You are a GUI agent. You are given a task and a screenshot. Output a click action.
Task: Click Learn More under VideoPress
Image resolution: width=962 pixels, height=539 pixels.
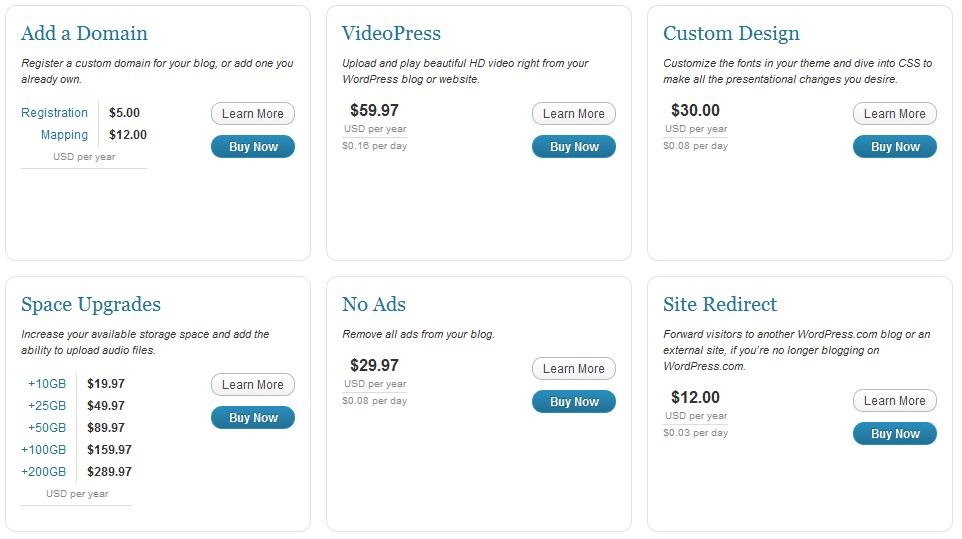pos(573,114)
